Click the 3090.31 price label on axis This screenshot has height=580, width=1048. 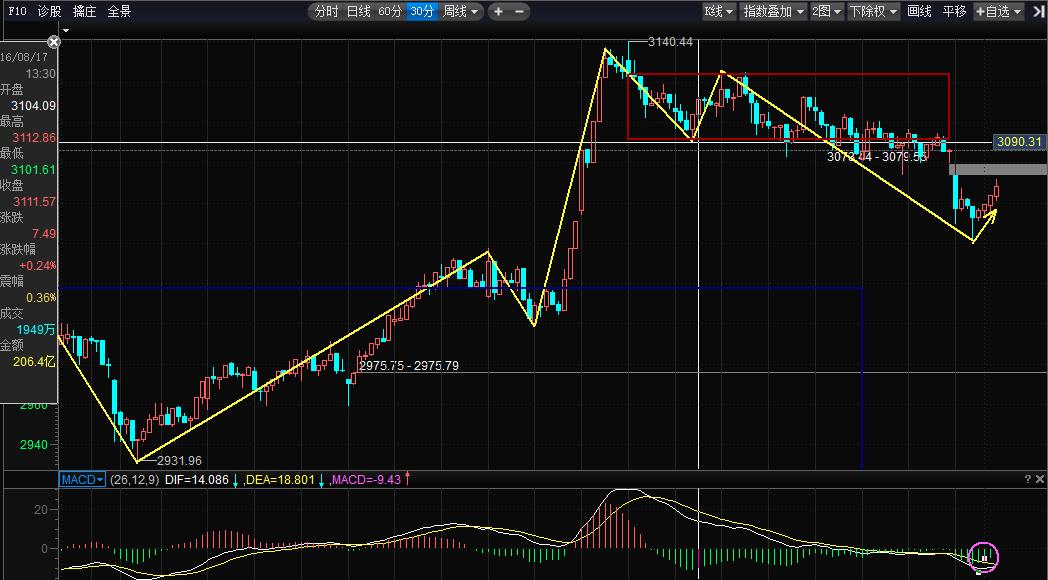[1020, 143]
